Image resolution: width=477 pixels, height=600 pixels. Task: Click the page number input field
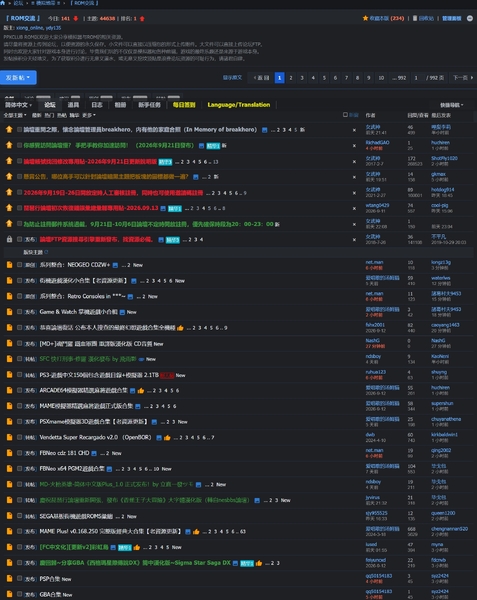pos(416,78)
